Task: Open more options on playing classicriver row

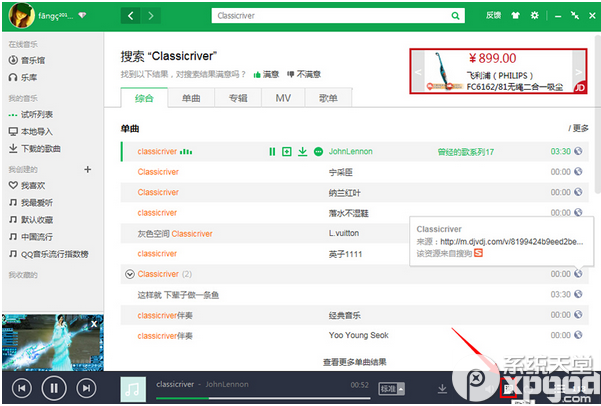Action: pos(318,151)
